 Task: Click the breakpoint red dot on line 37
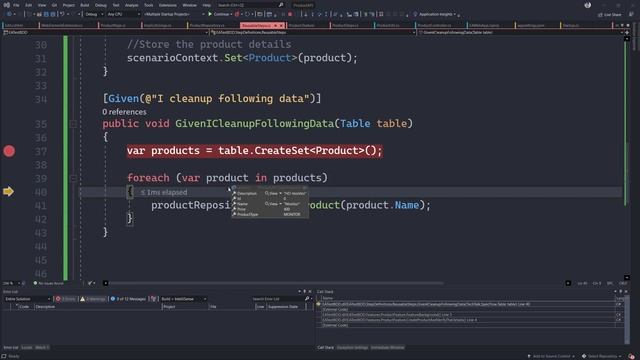[x=9, y=151]
